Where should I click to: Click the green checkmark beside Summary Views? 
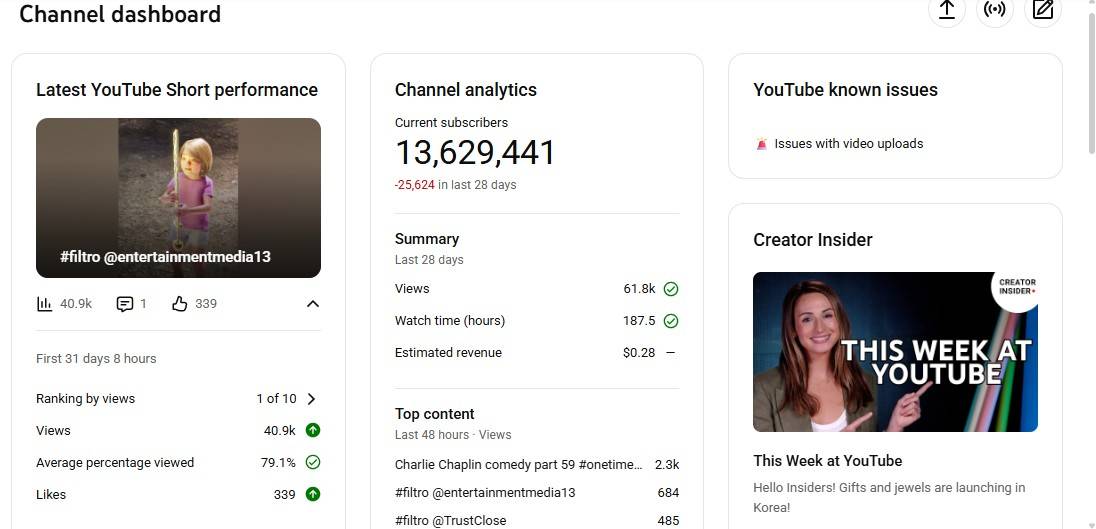tap(671, 289)
